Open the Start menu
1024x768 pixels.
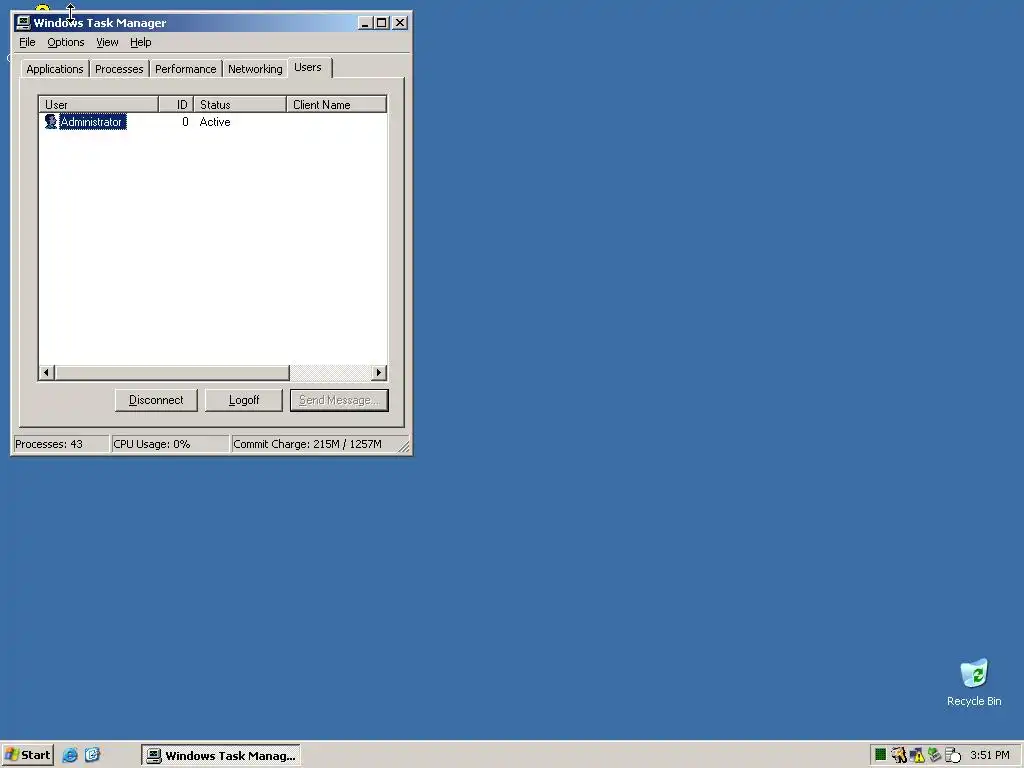coord(27,756)
